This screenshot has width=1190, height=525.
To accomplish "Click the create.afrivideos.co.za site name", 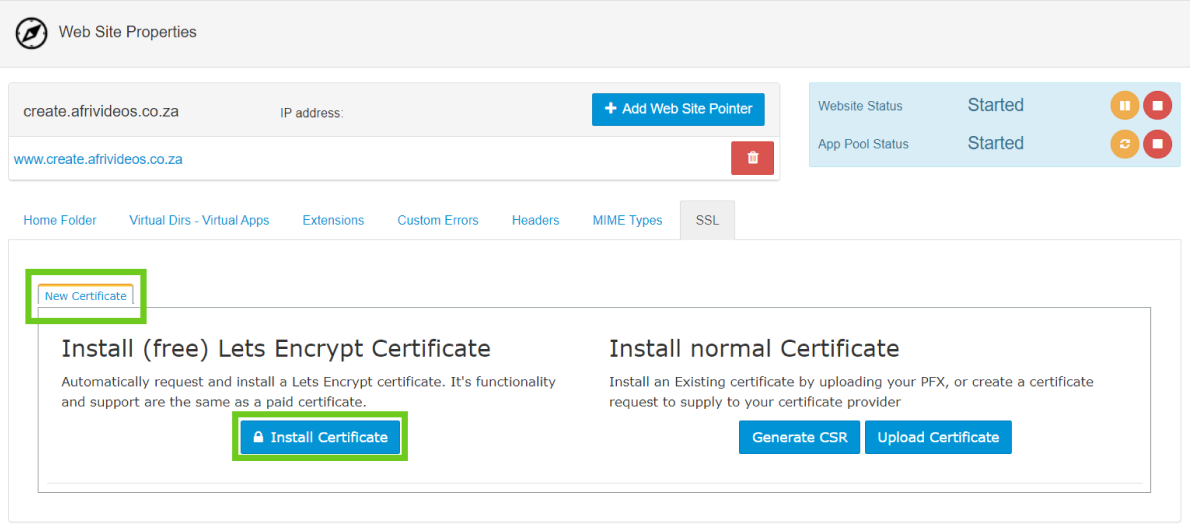I will pos(101,111).
